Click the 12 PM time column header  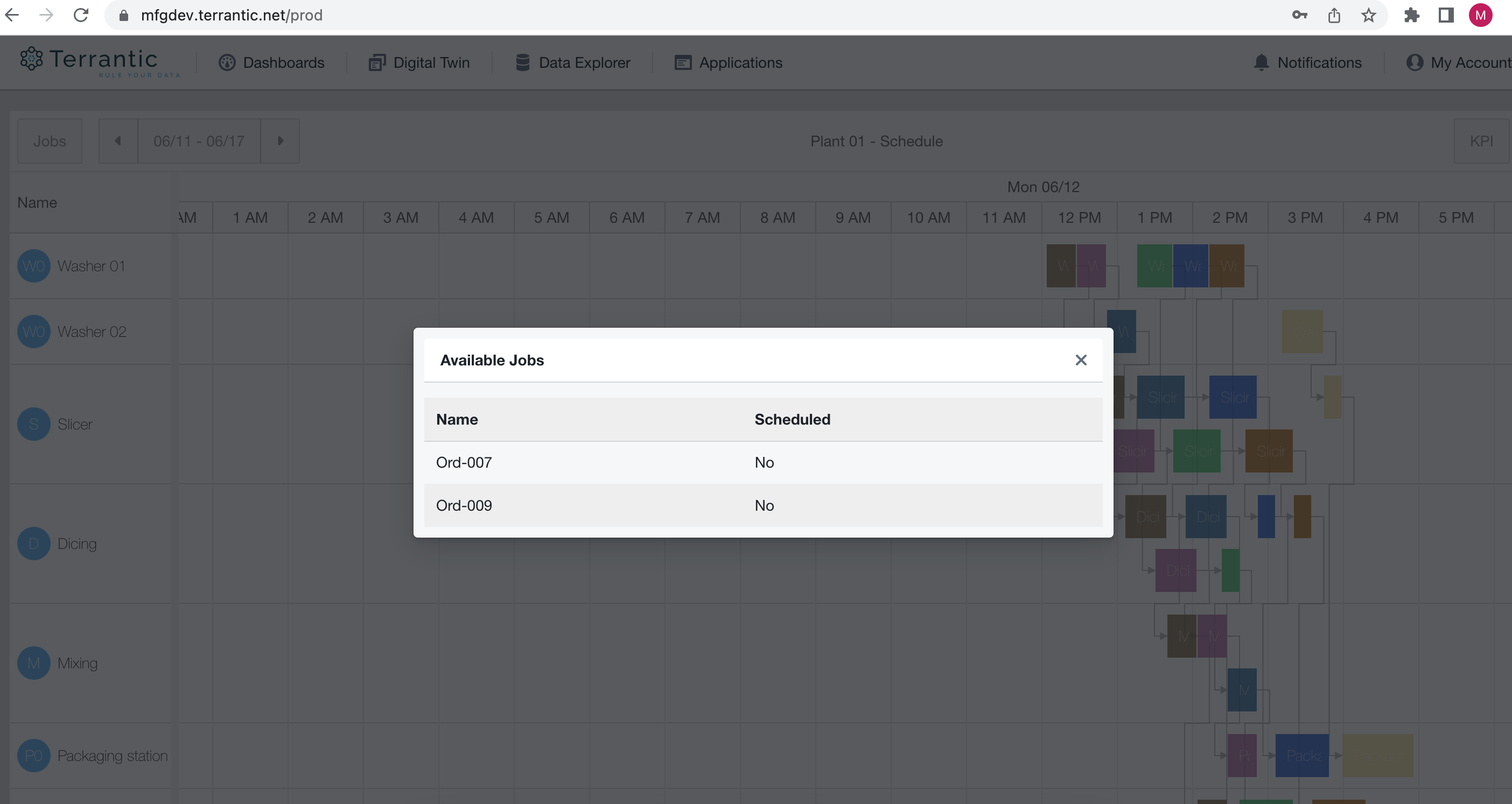[1079, 217]
